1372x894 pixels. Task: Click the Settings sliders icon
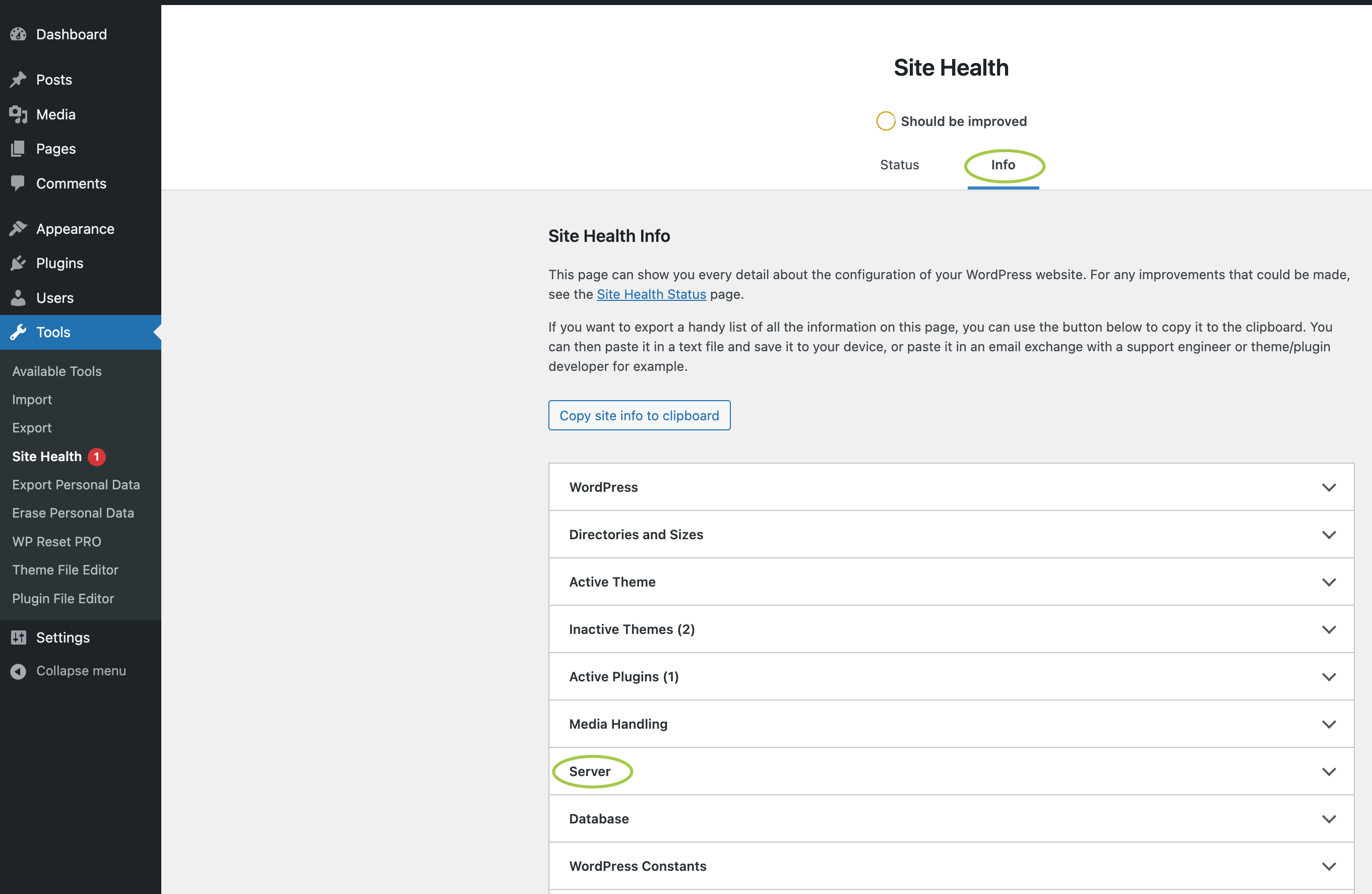coord(19,637)
